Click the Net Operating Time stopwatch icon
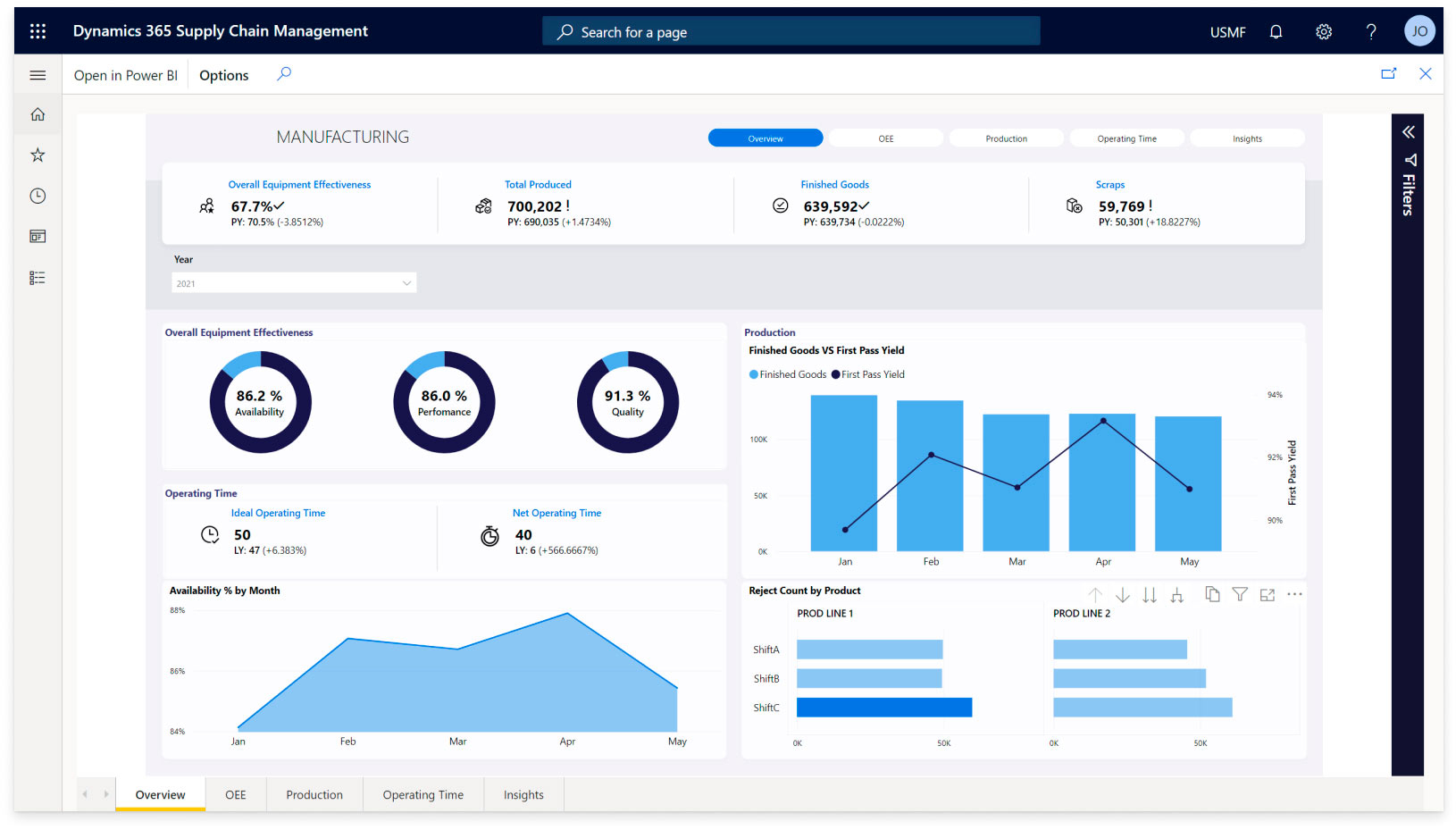1456x830 pixels. 490,535
